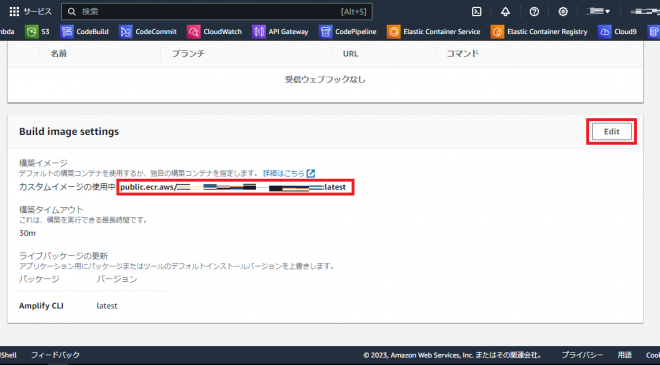
Task: Click the 構築タイムアウト label
Action: tap(51, 210)
